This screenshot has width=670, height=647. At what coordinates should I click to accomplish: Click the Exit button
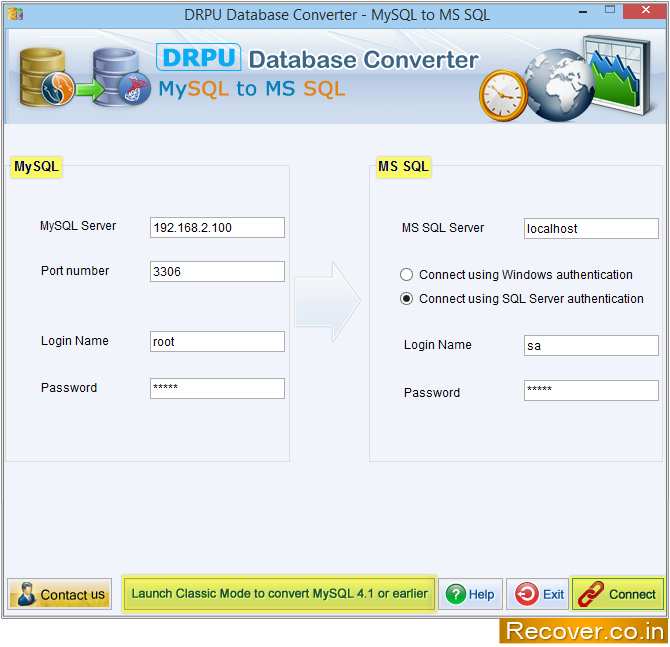[x=538, y=594]
